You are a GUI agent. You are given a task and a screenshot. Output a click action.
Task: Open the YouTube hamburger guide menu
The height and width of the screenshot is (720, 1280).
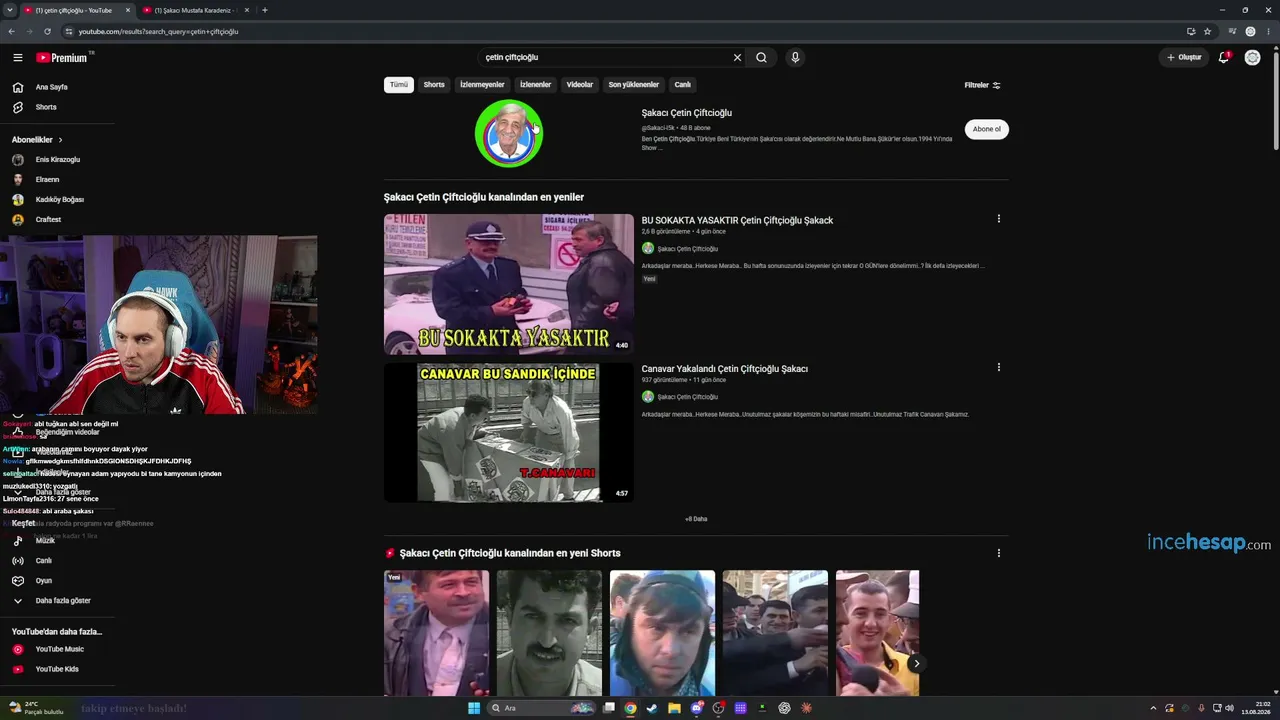[17, 58]
